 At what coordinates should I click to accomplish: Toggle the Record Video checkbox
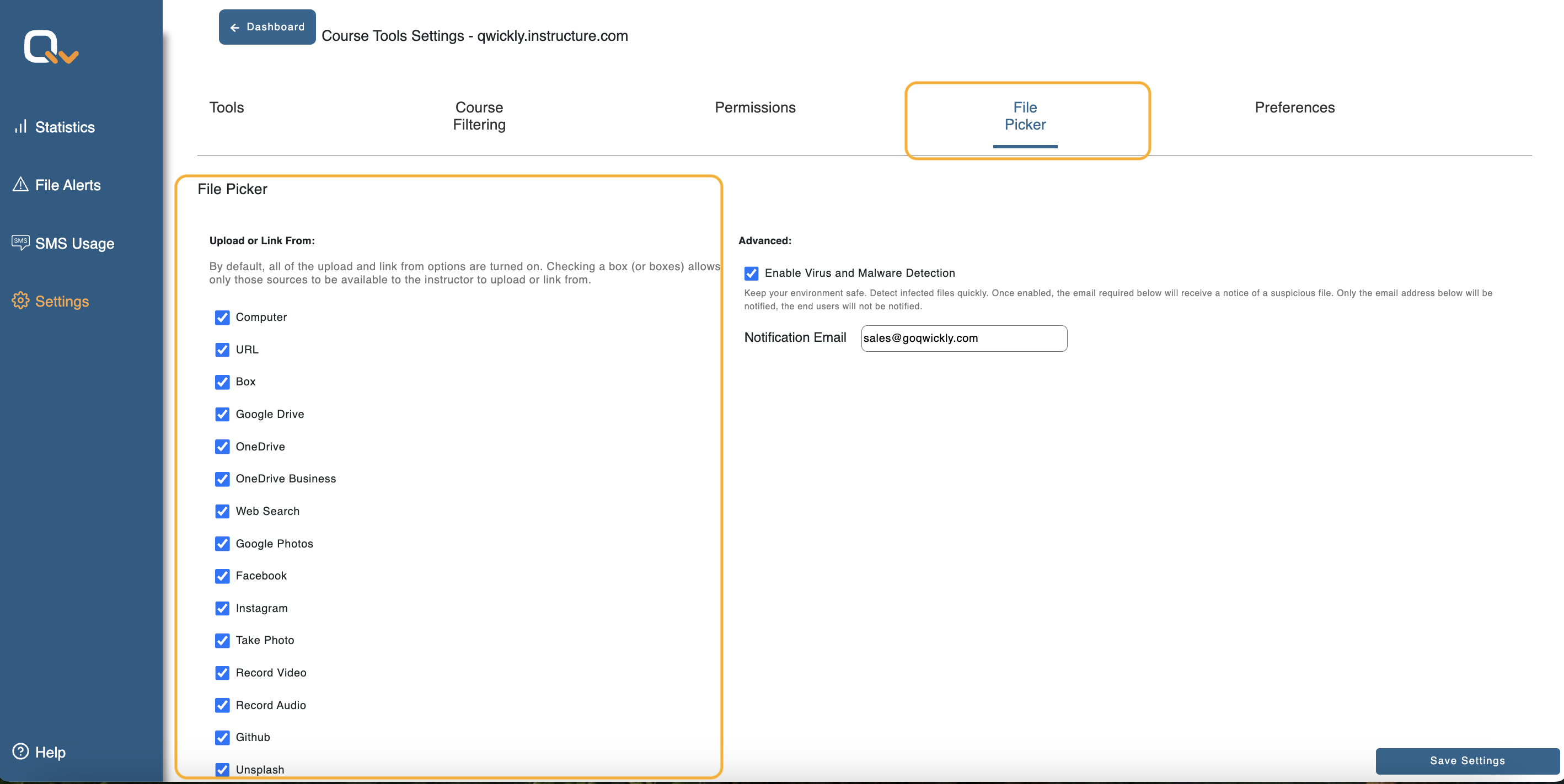[222, 673]
